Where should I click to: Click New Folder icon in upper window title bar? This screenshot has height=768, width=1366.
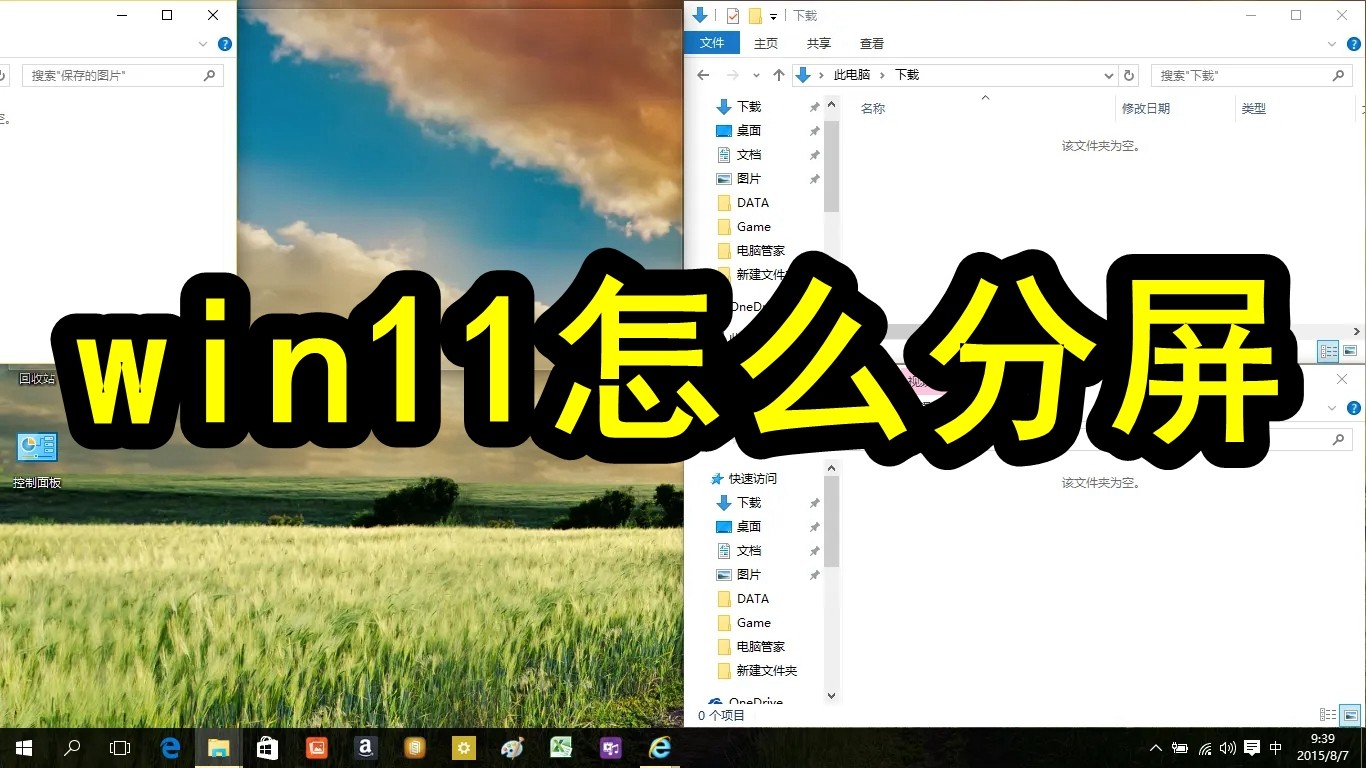point(756,15)
